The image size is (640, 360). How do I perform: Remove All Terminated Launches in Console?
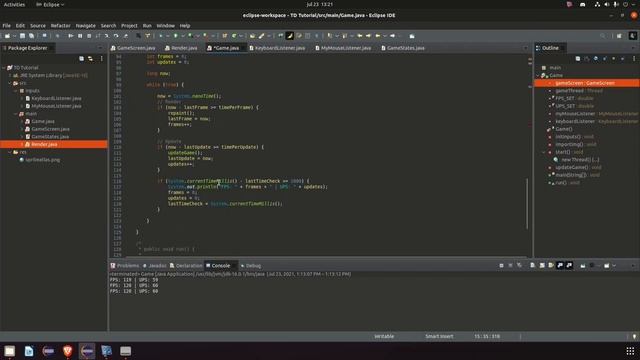tap(519, 265)
